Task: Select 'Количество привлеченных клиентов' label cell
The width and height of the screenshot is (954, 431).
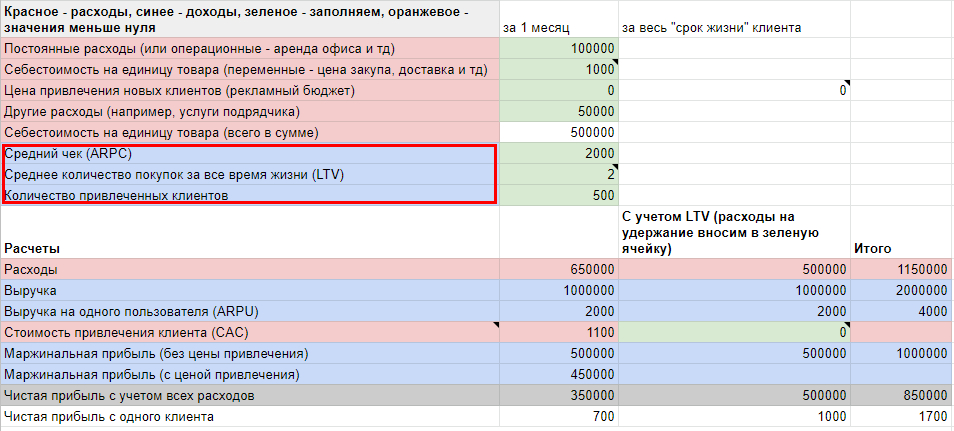Action: (x=249, y=195)
